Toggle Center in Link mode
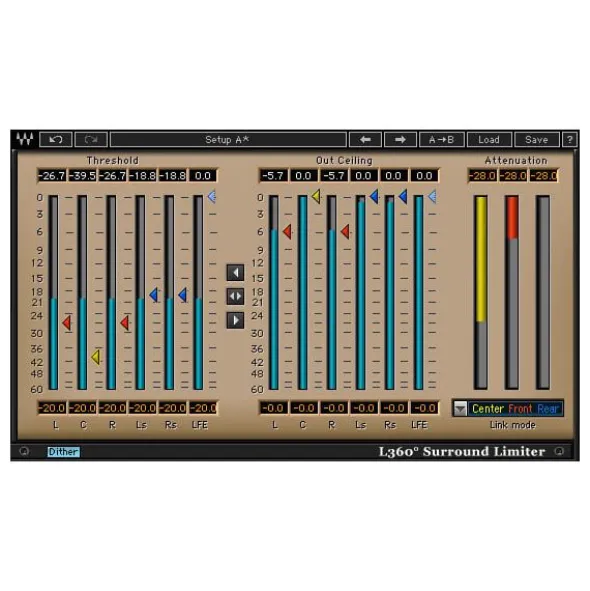 coord(488,409)
